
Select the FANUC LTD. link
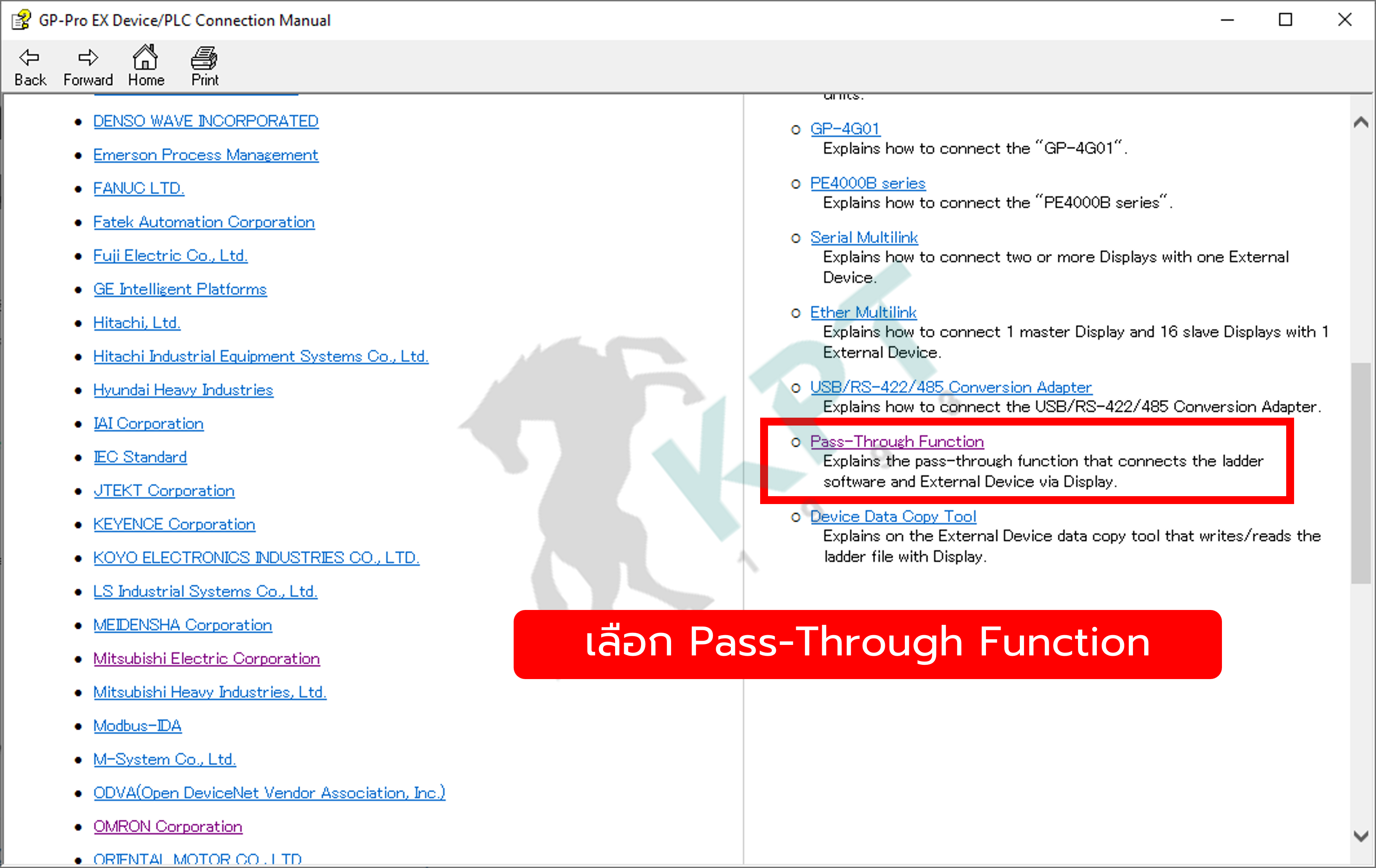coord(139,188)
